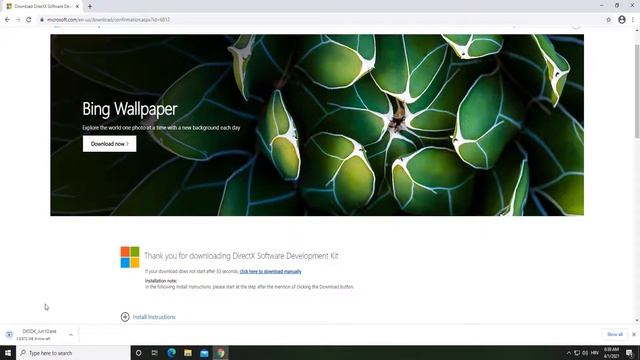Click the Bing Wallpaper succulent banner image
The height and width of the screenshot is (360, 640).
317,125
